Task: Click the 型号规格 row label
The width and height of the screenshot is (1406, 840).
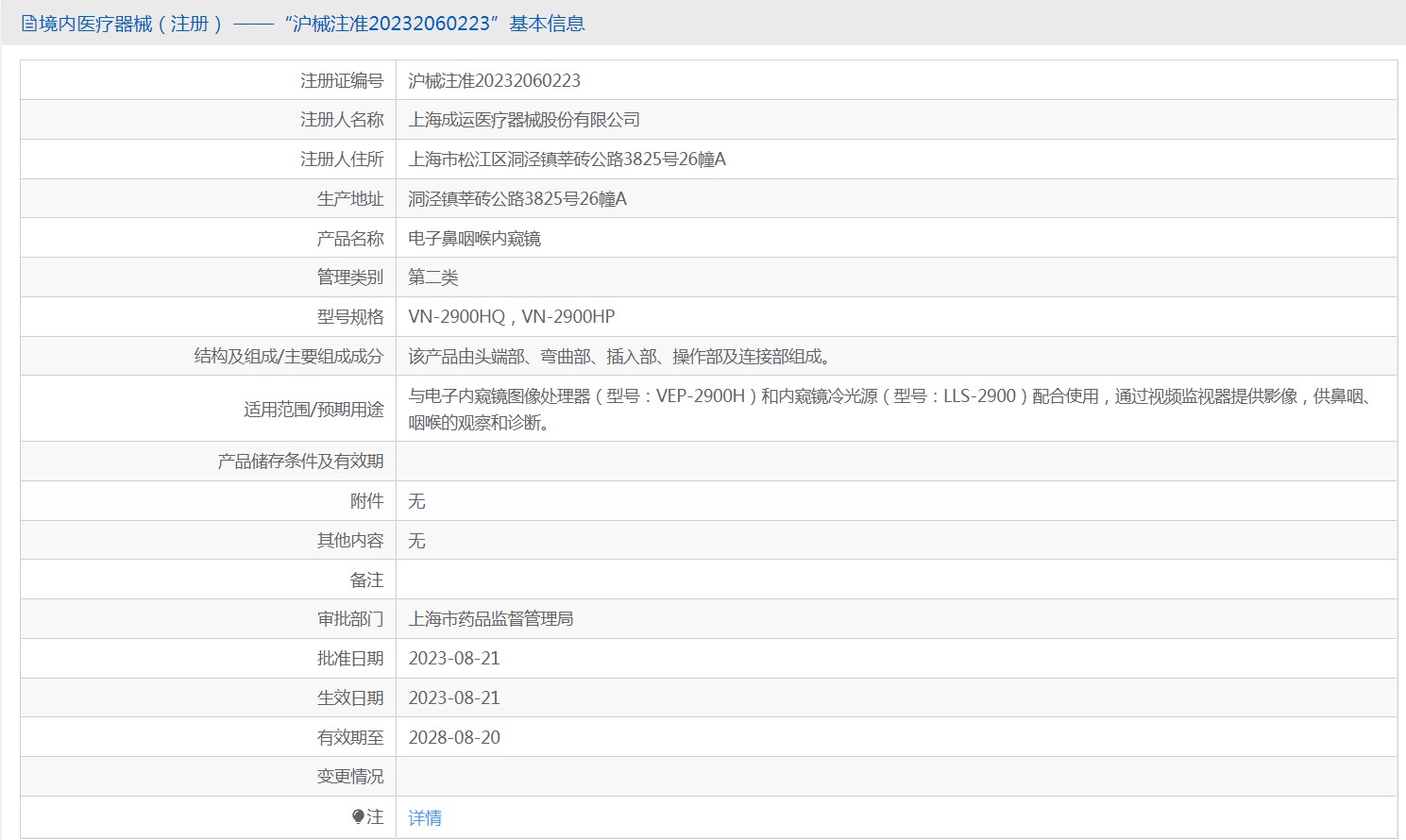Action: tap(350, 317)
